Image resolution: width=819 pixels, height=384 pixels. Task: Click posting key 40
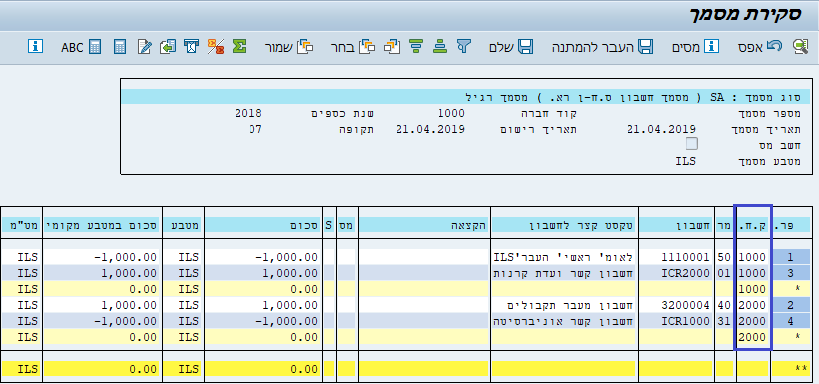724,305
